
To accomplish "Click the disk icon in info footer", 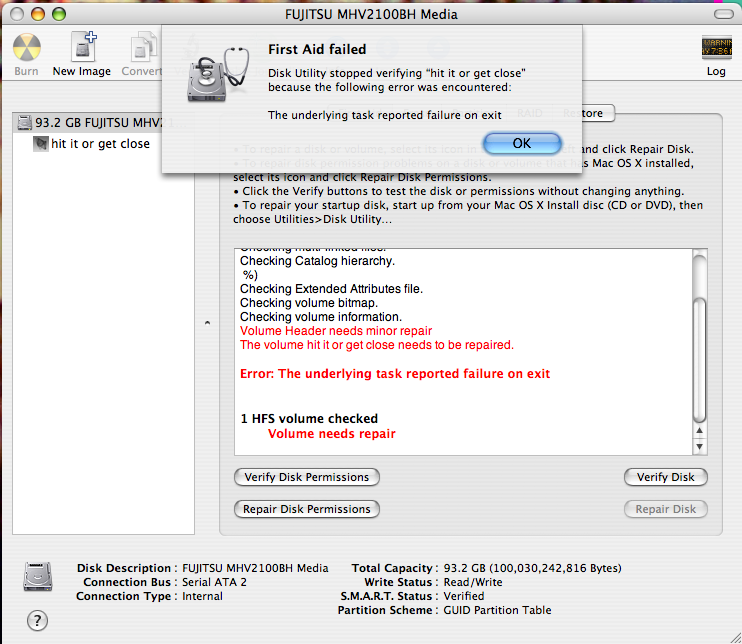I will pos(38,576).
